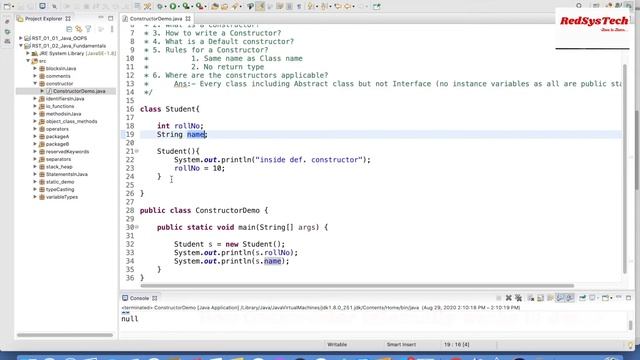This screenshot has height=360, width=640.
Task: Click the green Run button in toolbar
Action: [x=173, y=6]
